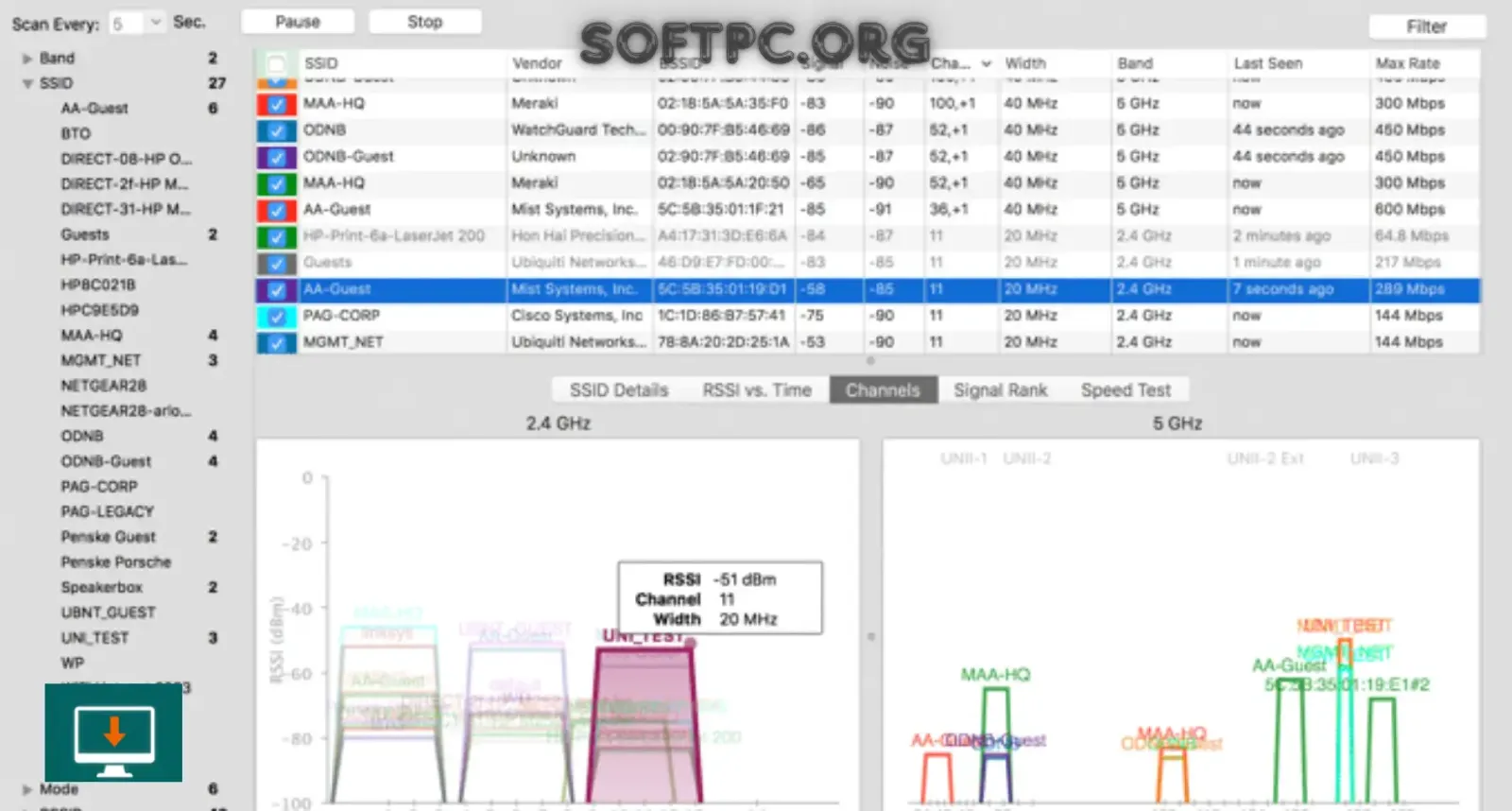Screen dimensions: 1512x811
Task: Click the Scan Every seconds field
Action: (x=128, y=23)
